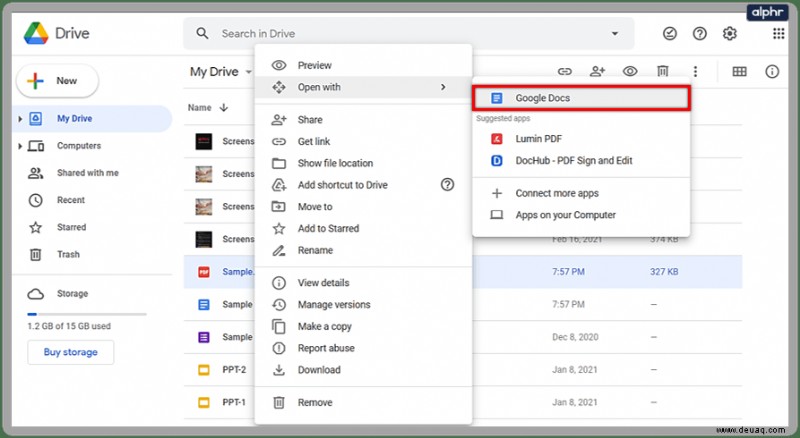This screenshot has height=438, width=800.
Task: Open the Trash folder
Action: (68, 254)
